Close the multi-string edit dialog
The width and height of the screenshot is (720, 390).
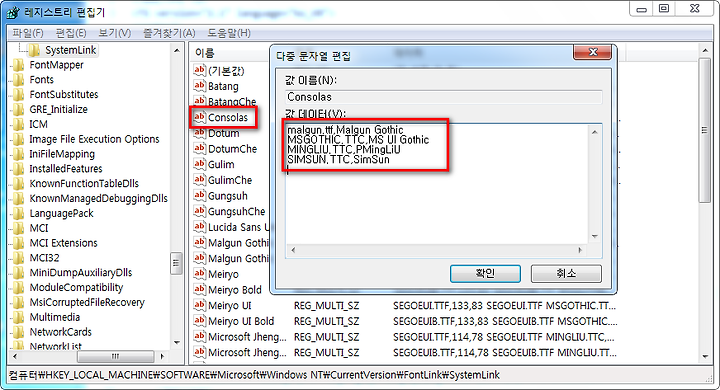pos(592,52)
